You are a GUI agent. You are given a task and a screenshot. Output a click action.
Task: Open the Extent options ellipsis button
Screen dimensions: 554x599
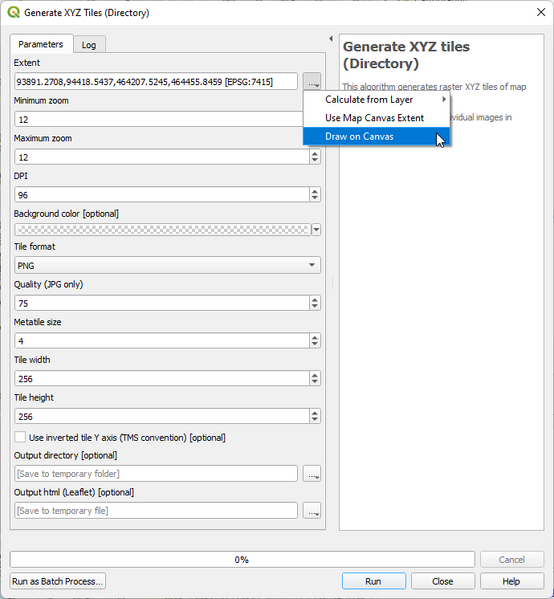(x=312, y=81)
